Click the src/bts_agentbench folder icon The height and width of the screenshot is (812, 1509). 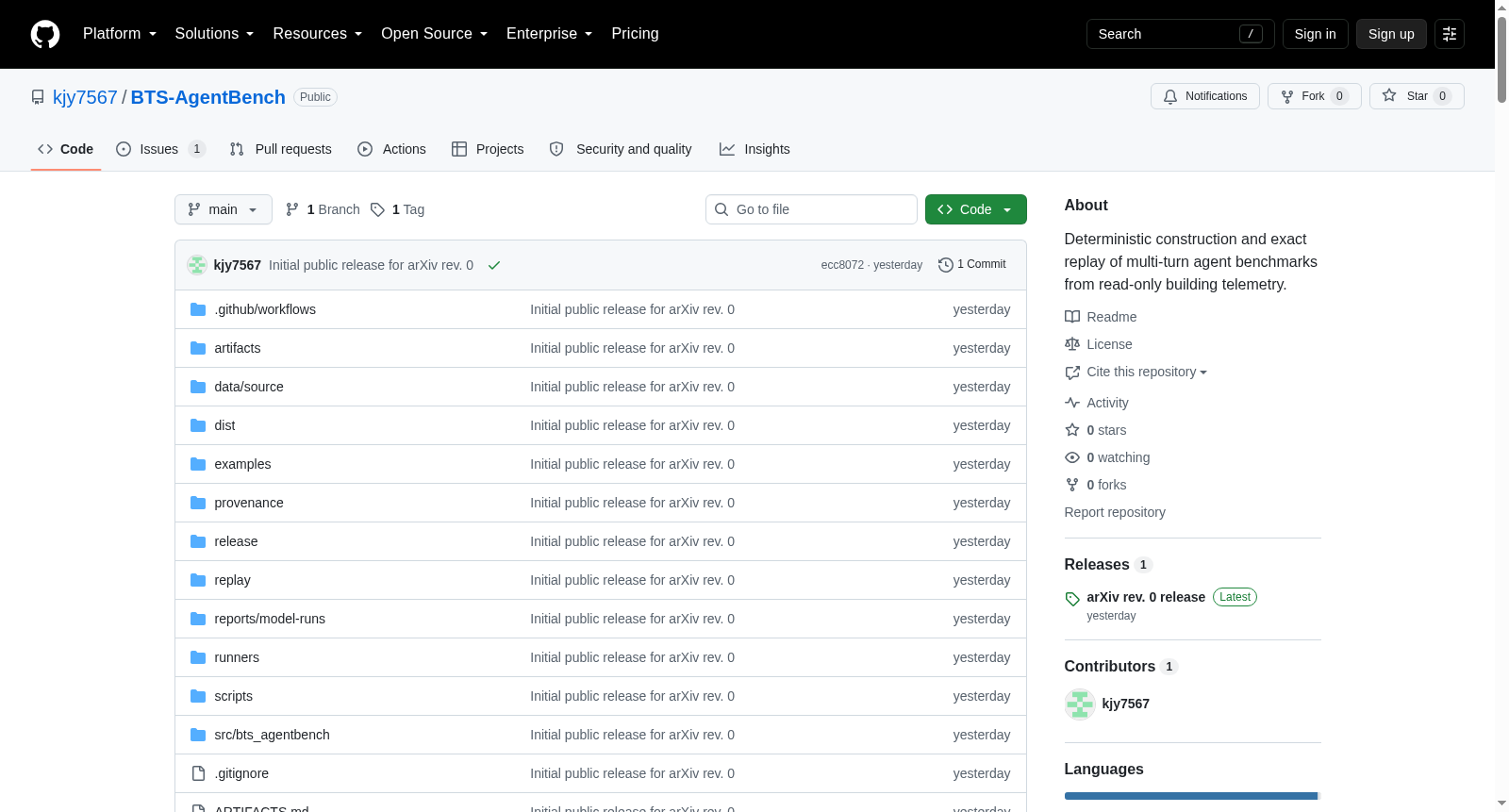[x=198, y=735]
